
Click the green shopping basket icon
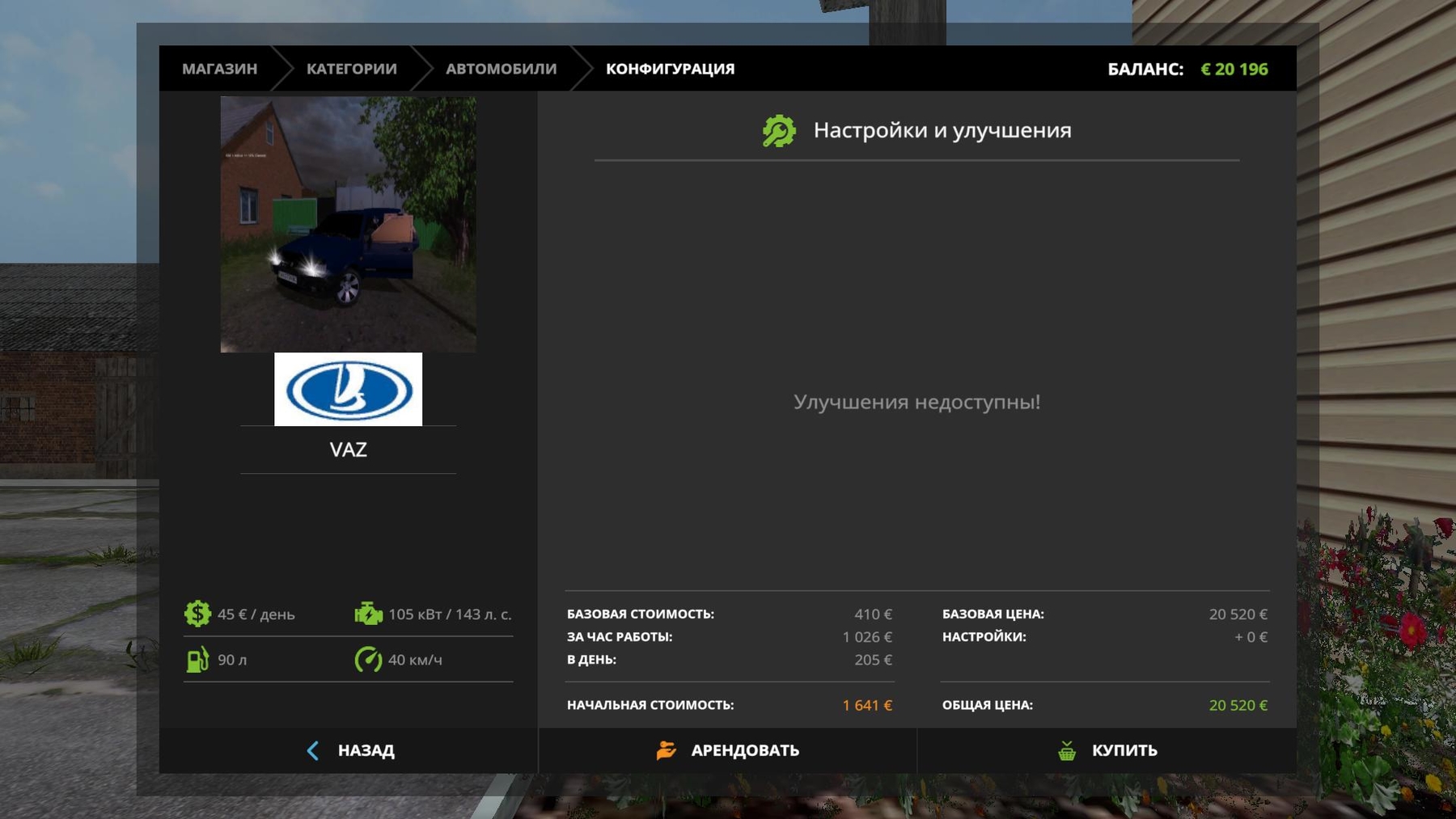click(x=1067, y=750)
